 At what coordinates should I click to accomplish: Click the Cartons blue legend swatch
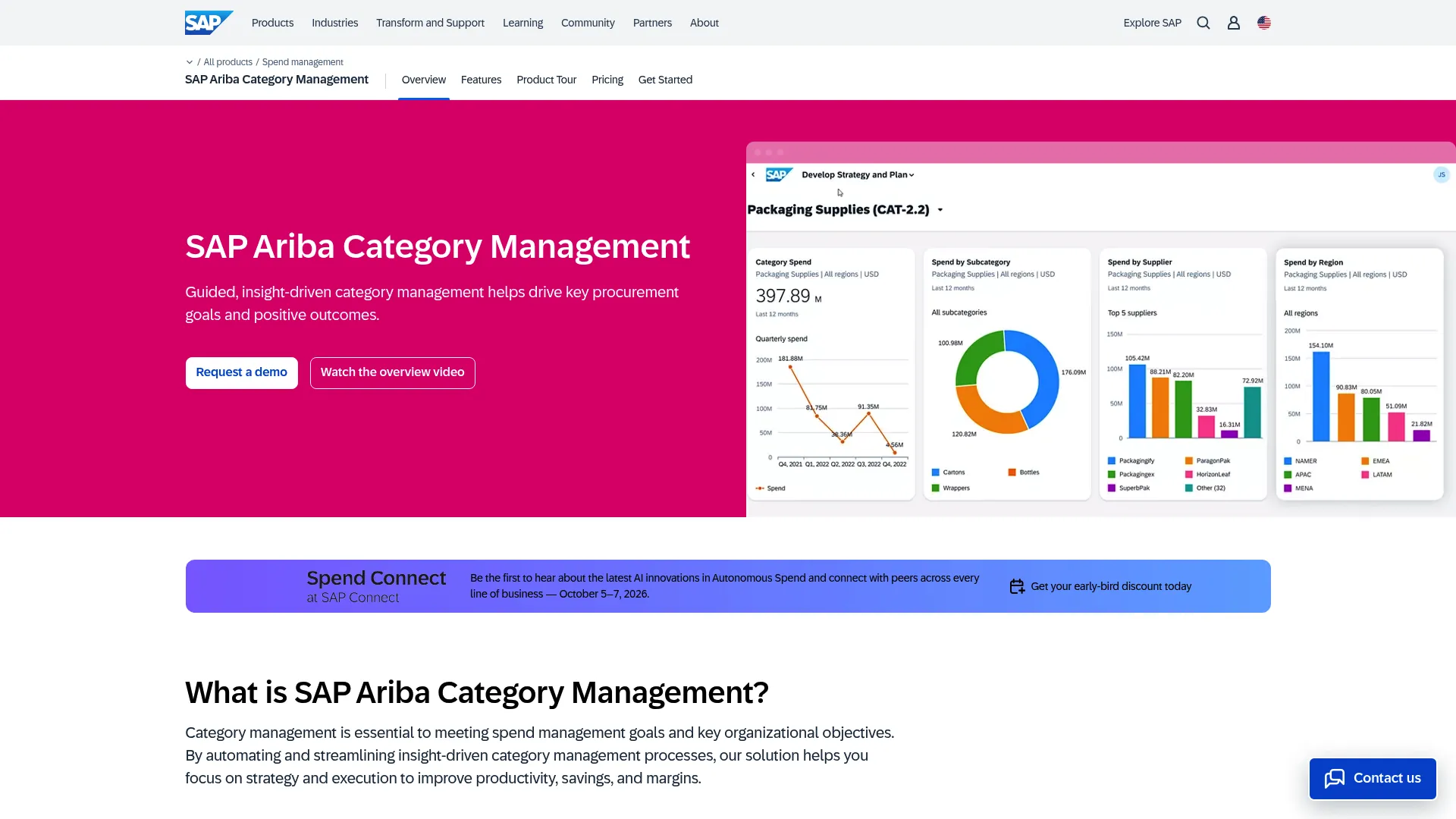(x=936, y=472)
